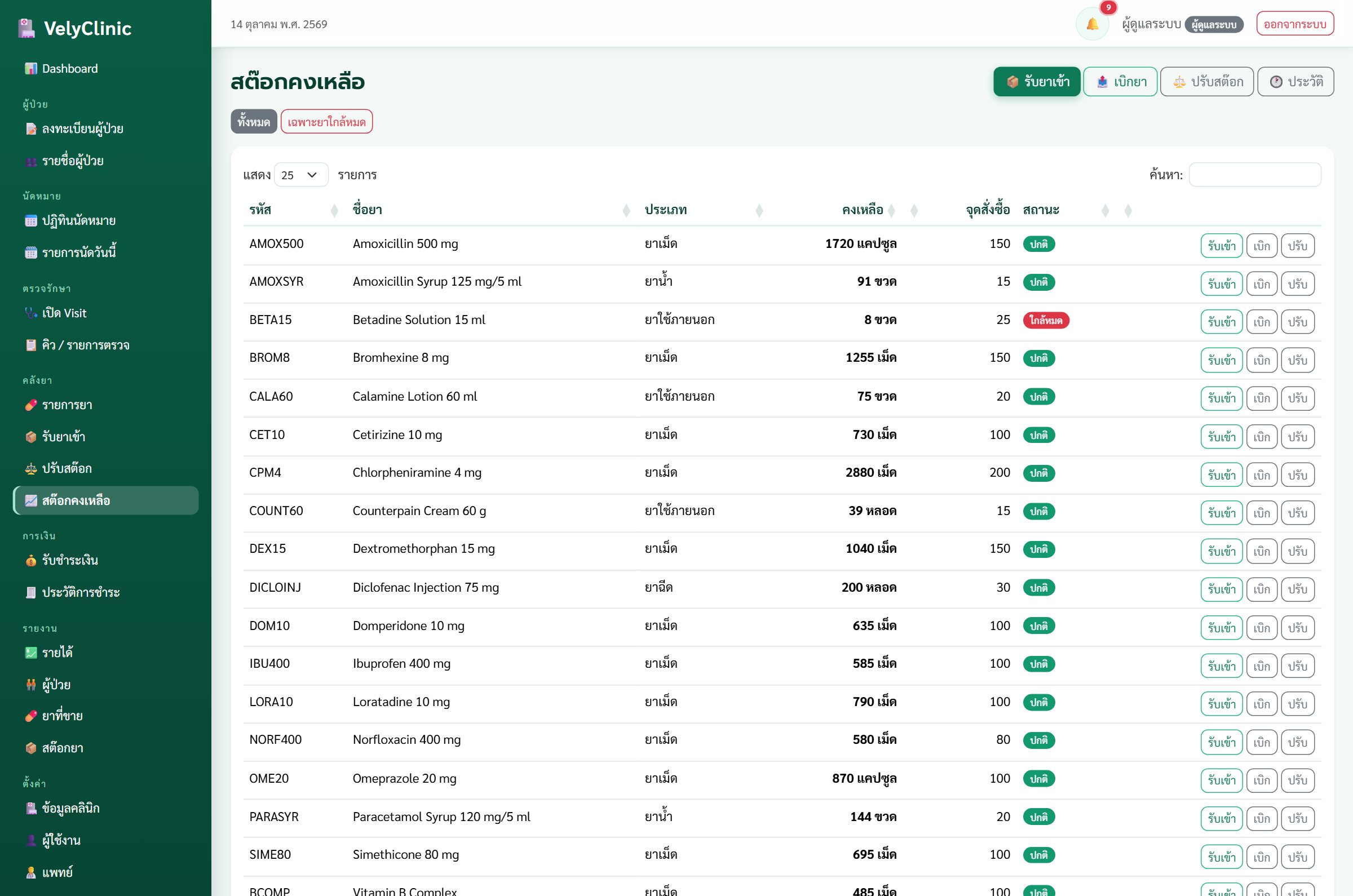Click เบิก for the AMOX500 row
1353x896 pixels.
pos(1261,246)
